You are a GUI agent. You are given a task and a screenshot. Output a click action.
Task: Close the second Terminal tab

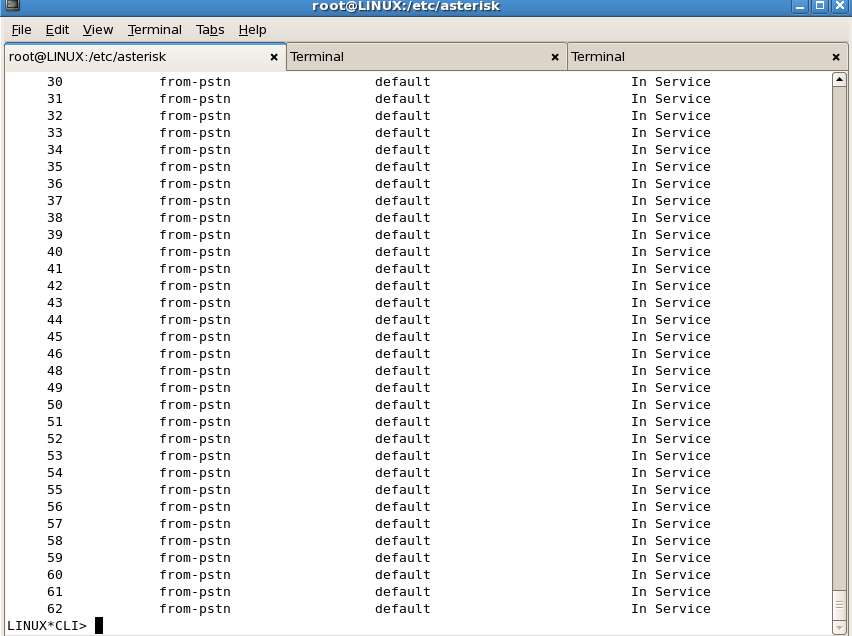click(555, 58)
